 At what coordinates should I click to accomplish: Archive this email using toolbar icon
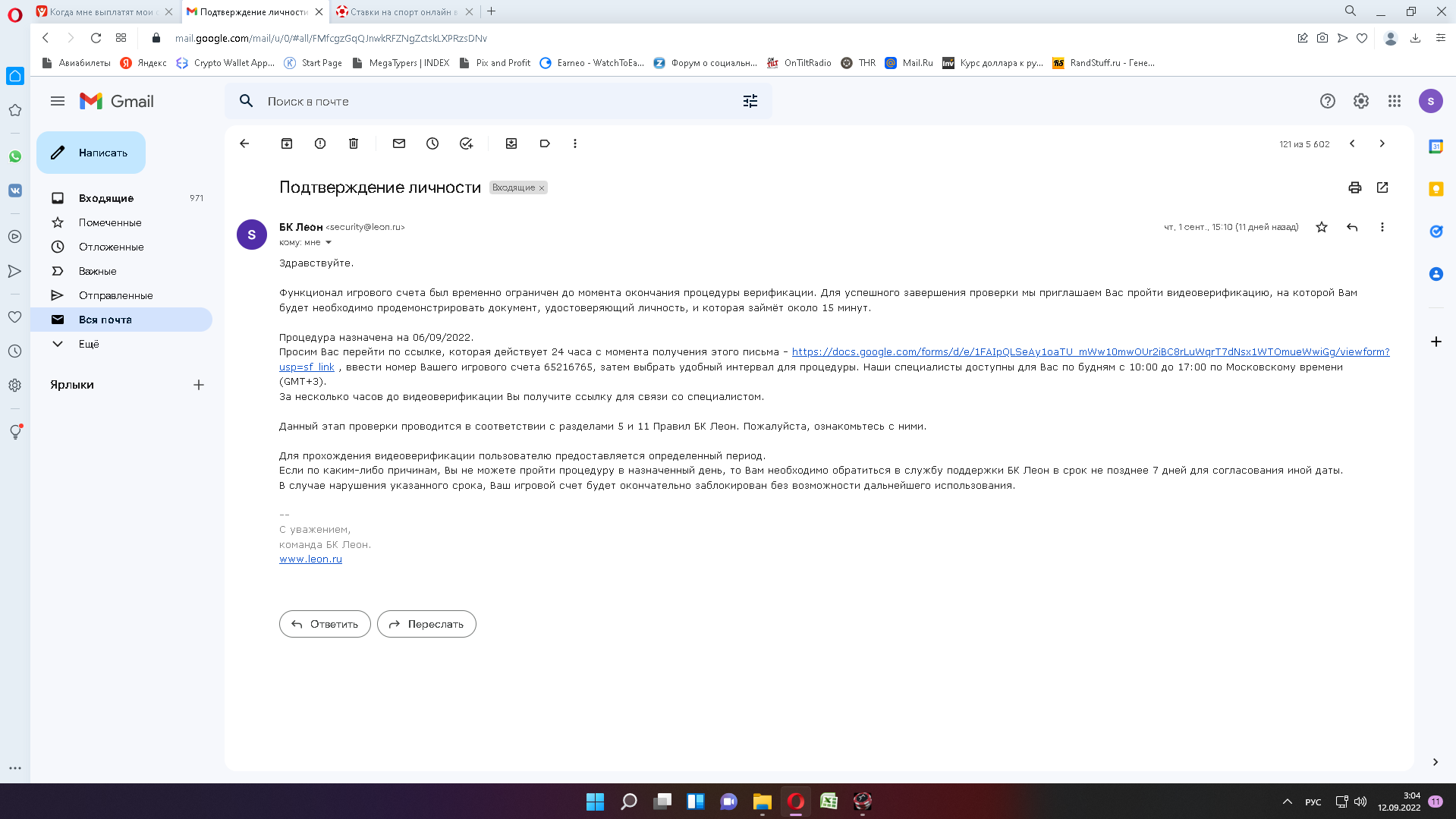point(287,143)
